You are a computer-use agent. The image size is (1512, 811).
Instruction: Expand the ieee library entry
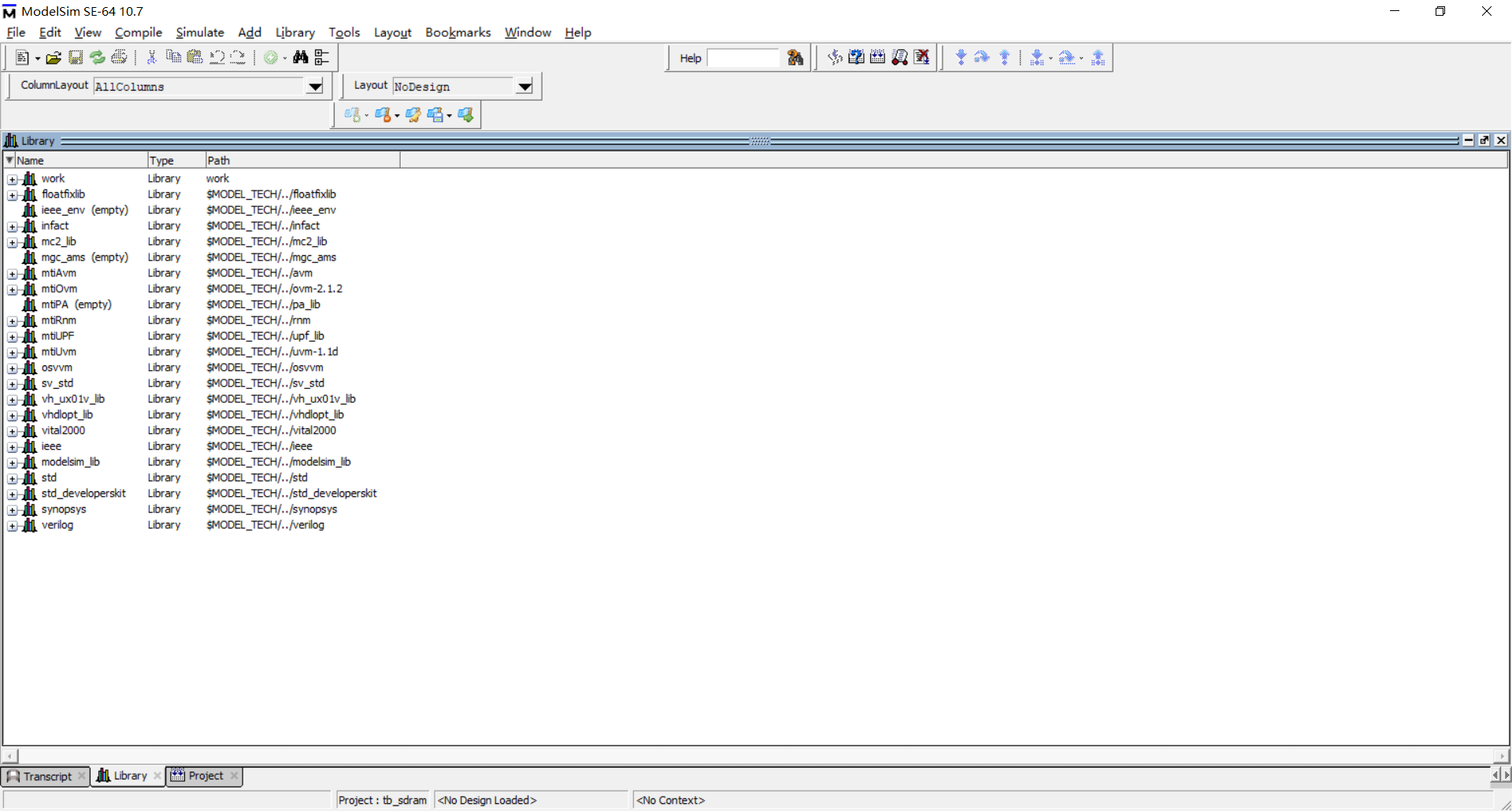coord(12,446)
